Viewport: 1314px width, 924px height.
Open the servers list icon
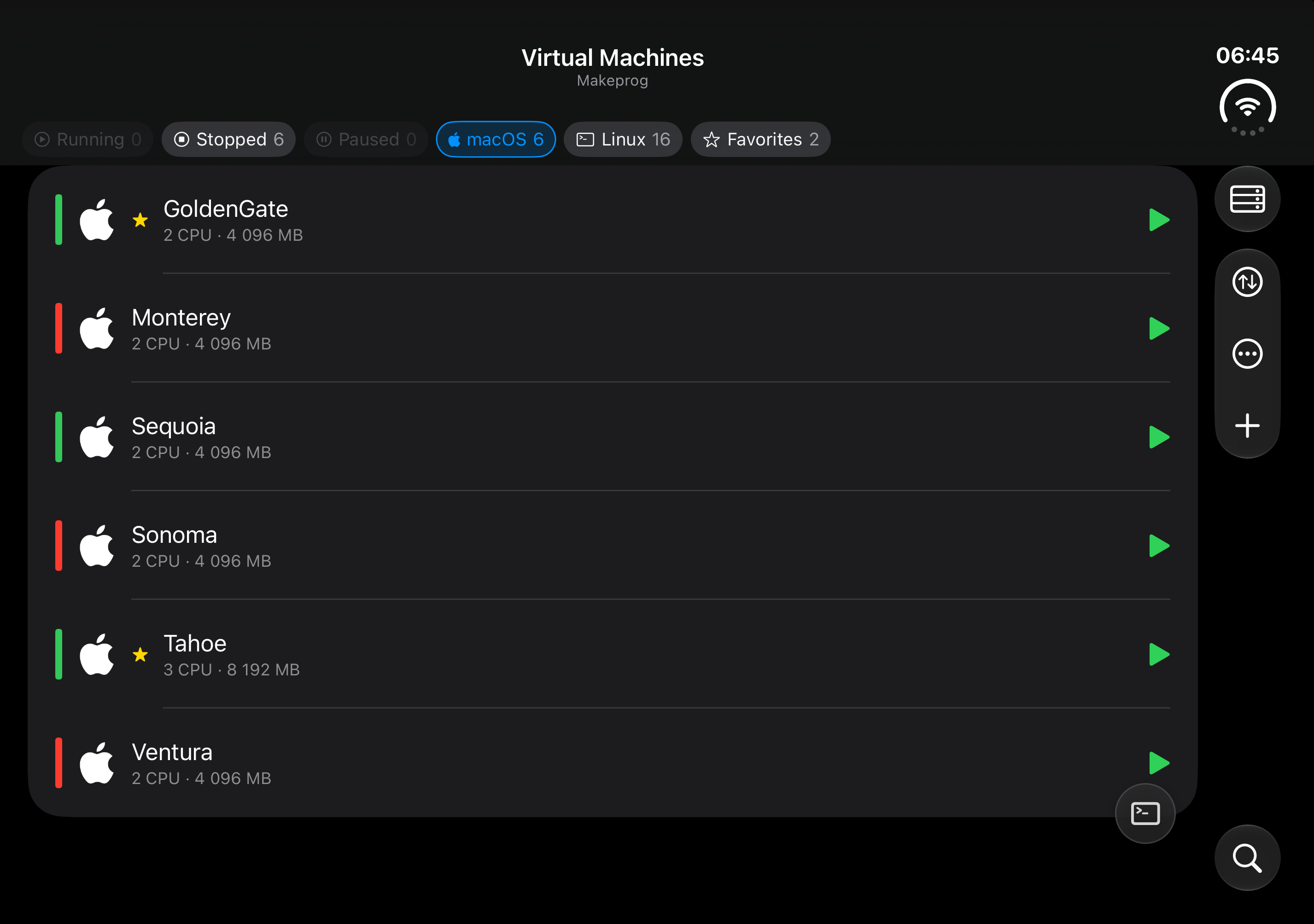pyautogui.click(x=1247, y=199)
